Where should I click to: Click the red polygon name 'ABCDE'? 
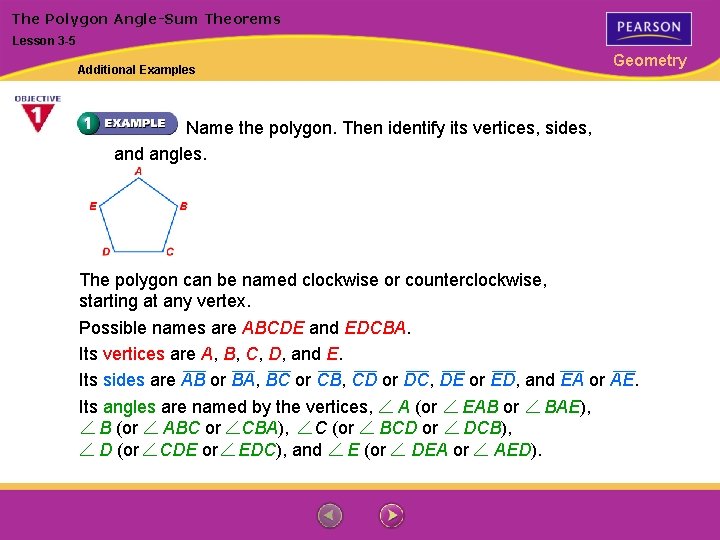(x=273, y=328)
